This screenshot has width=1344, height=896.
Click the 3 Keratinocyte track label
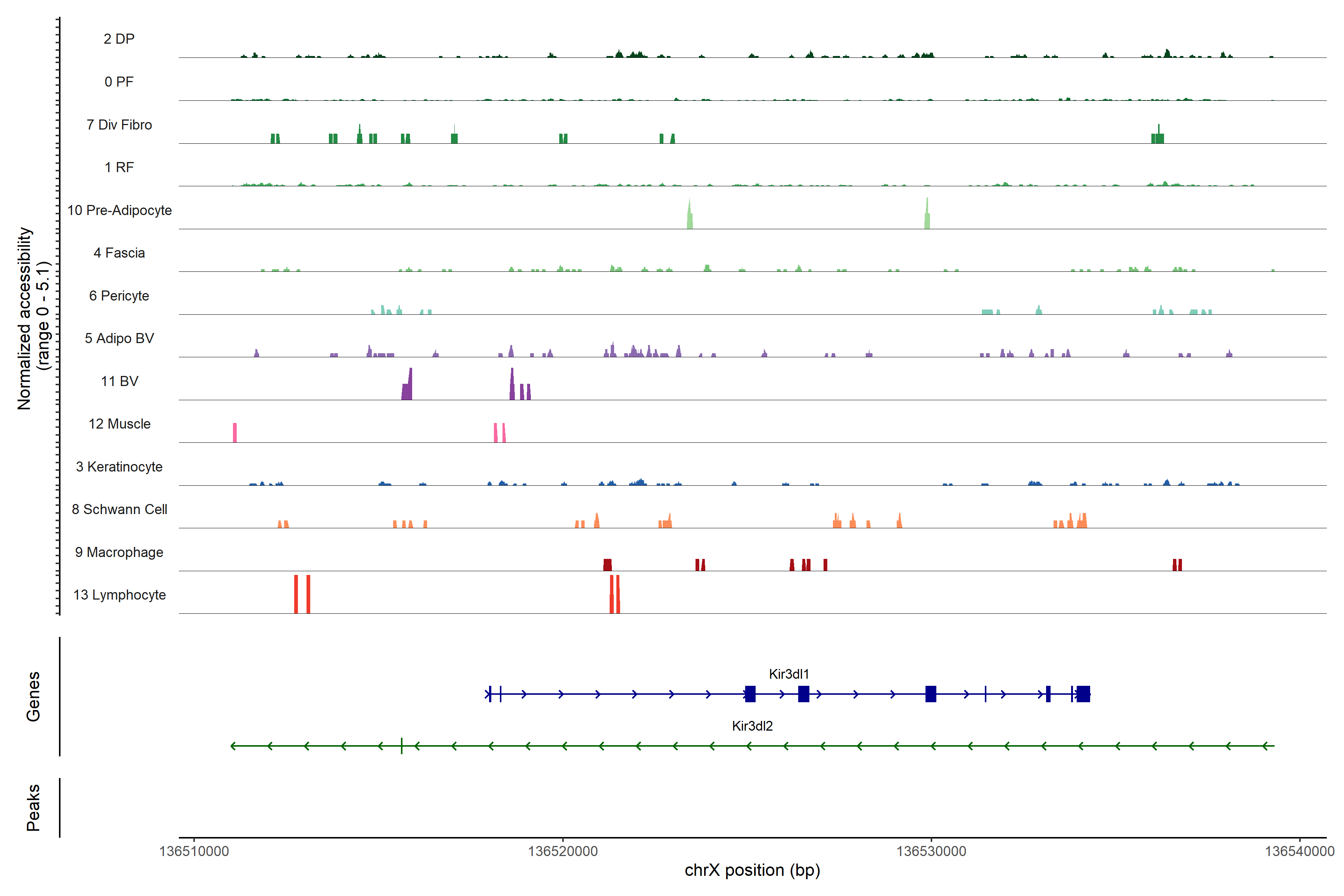[x=119, y=467]
